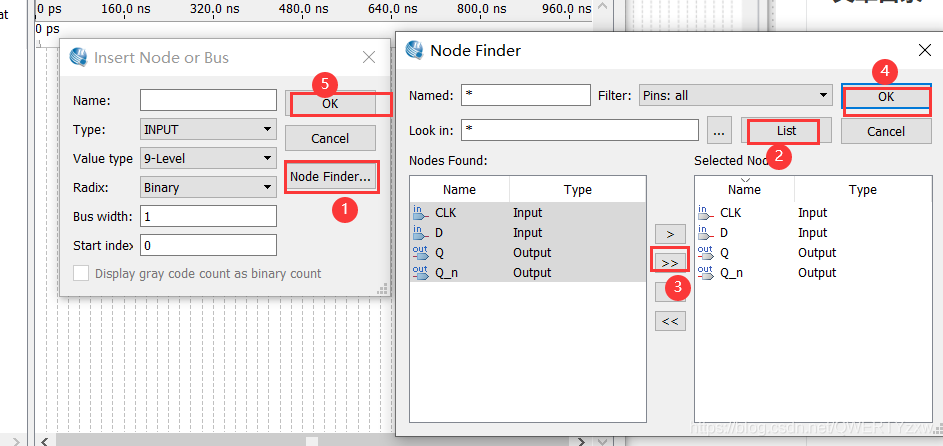Open the Filter dropdown showing Pins: all

(735, 95)
